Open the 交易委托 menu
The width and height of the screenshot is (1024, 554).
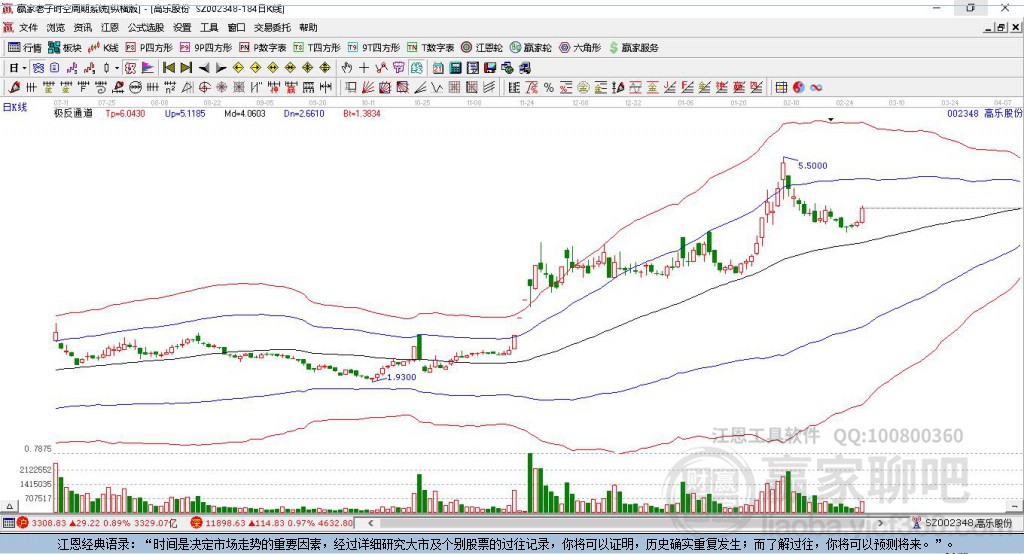(x=270, y=28)
